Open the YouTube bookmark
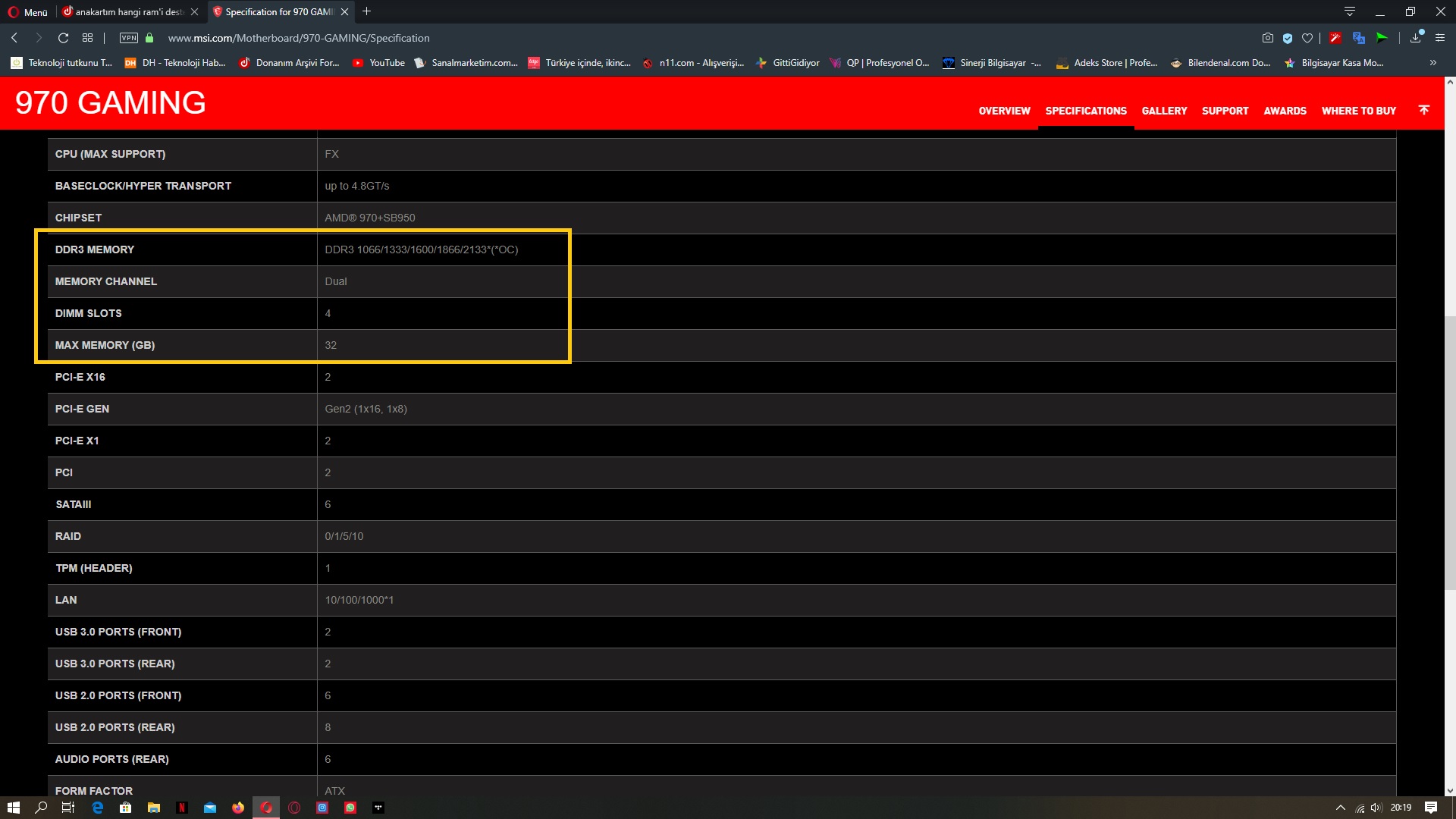The image size is (1456, 819). click(x=378, y=63)
